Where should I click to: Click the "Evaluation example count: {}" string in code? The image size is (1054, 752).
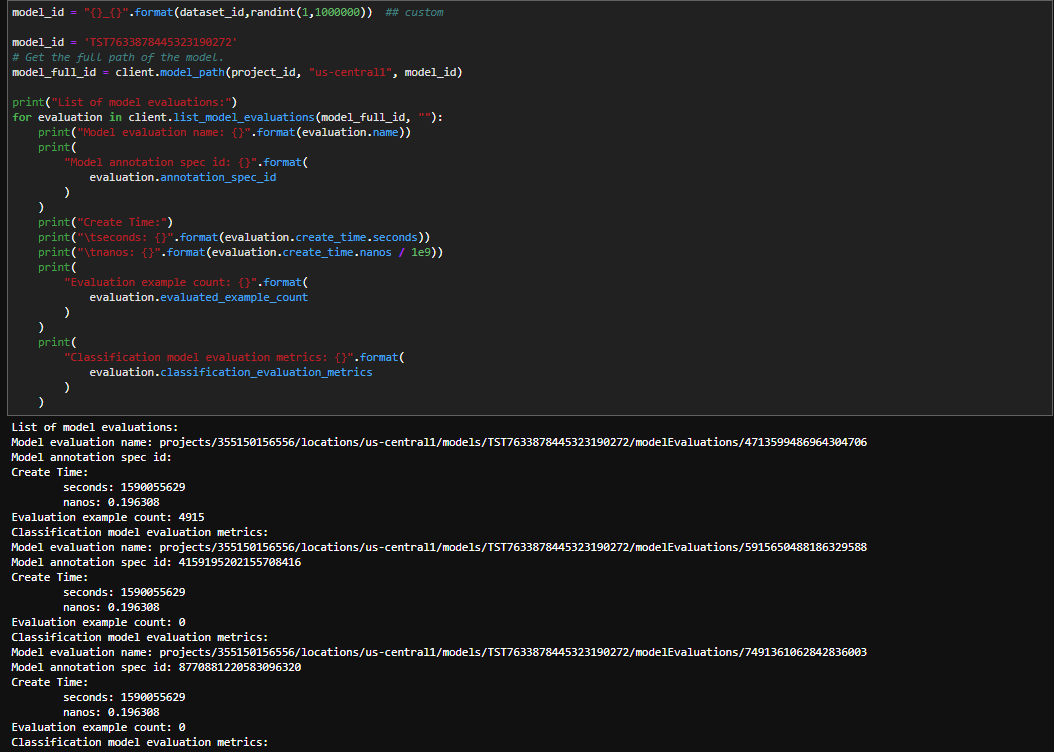(x=160, y=282)
